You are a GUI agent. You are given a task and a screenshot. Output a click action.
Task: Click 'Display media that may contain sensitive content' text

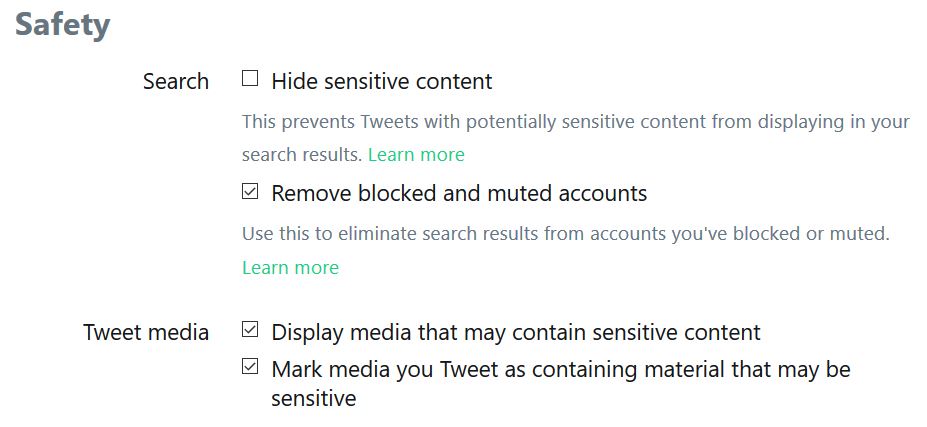[x=515, y=332]
